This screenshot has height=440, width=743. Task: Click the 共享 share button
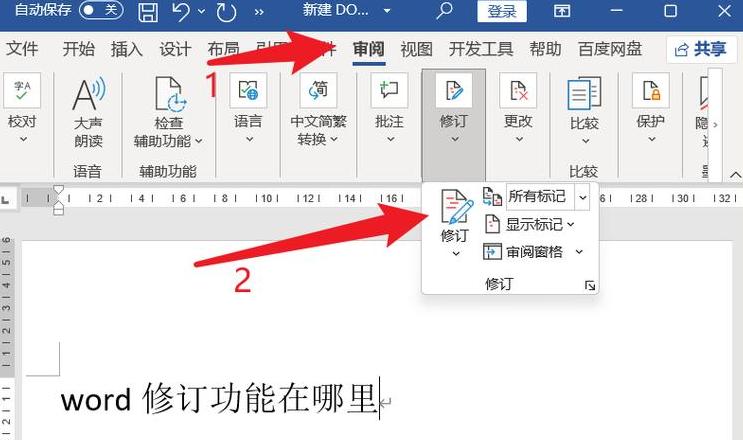click(701, 49)
